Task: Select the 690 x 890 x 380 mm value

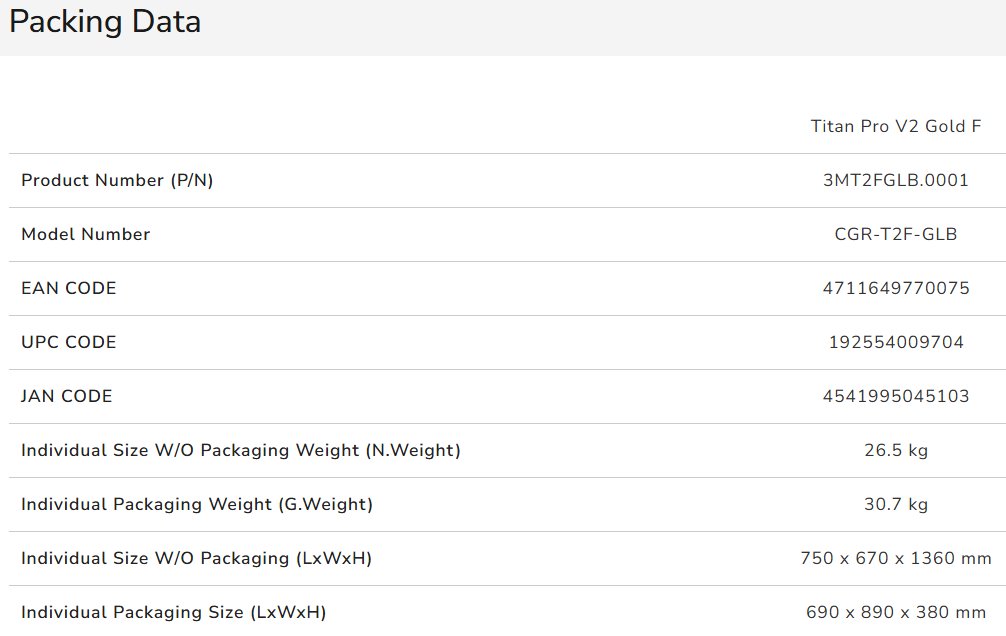Action: [896, 612]
